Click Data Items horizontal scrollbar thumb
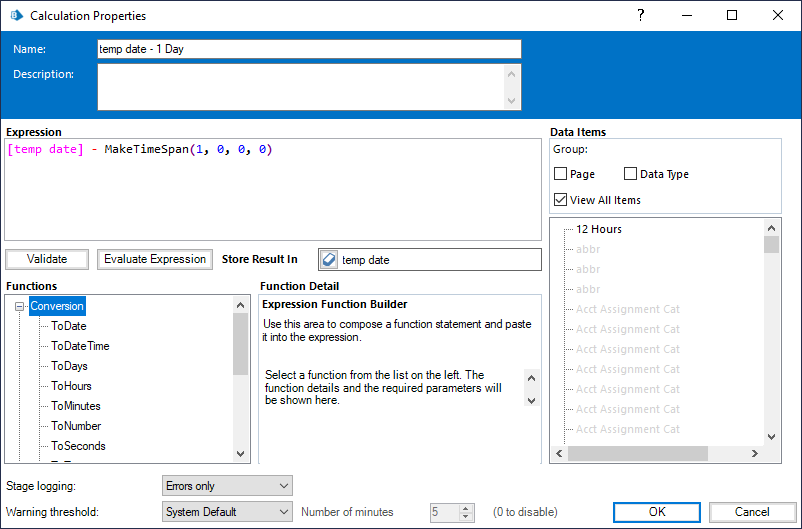 [638, 453]
